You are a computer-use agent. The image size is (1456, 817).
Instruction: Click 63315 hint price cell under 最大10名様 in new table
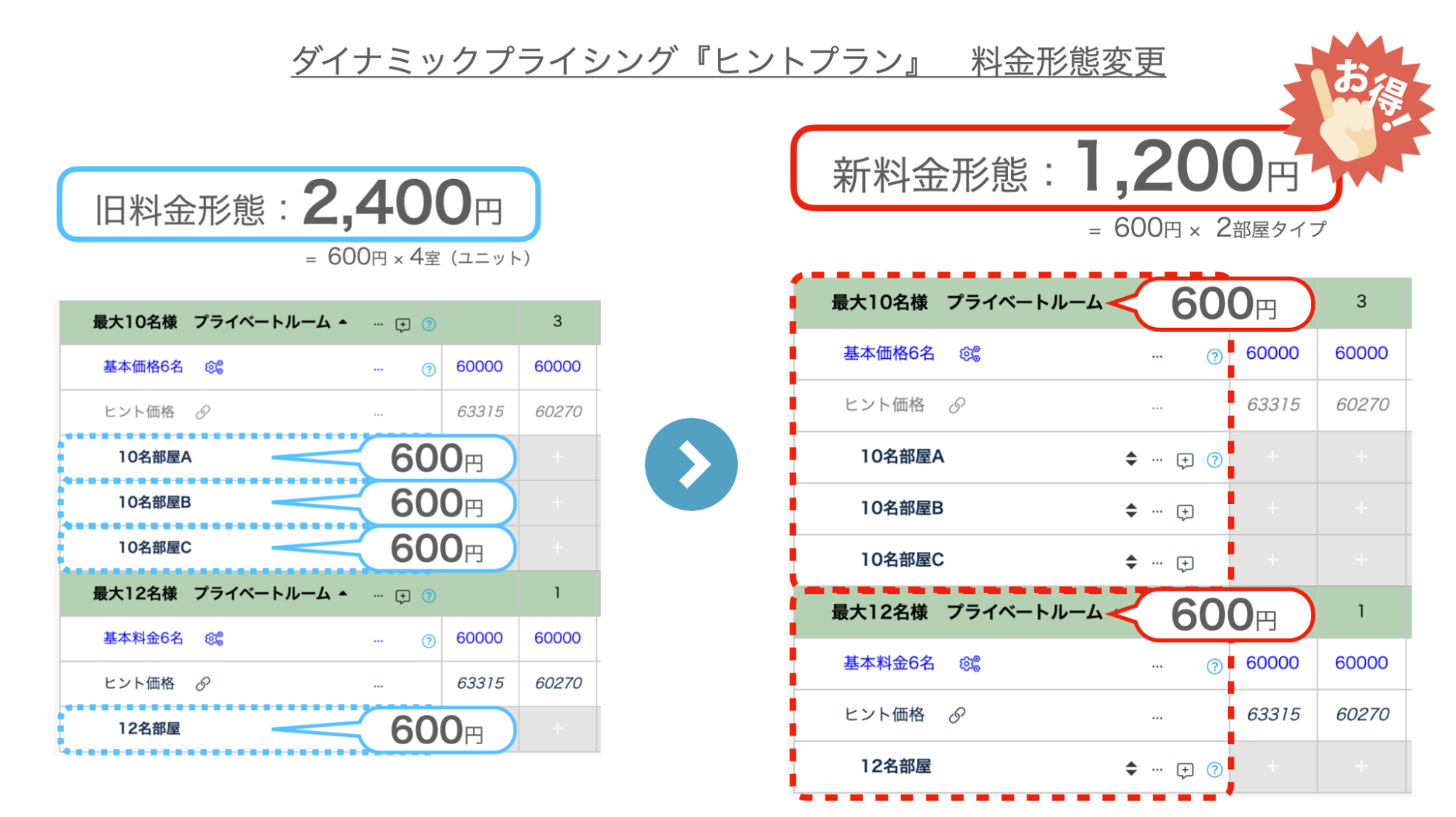1272,404
